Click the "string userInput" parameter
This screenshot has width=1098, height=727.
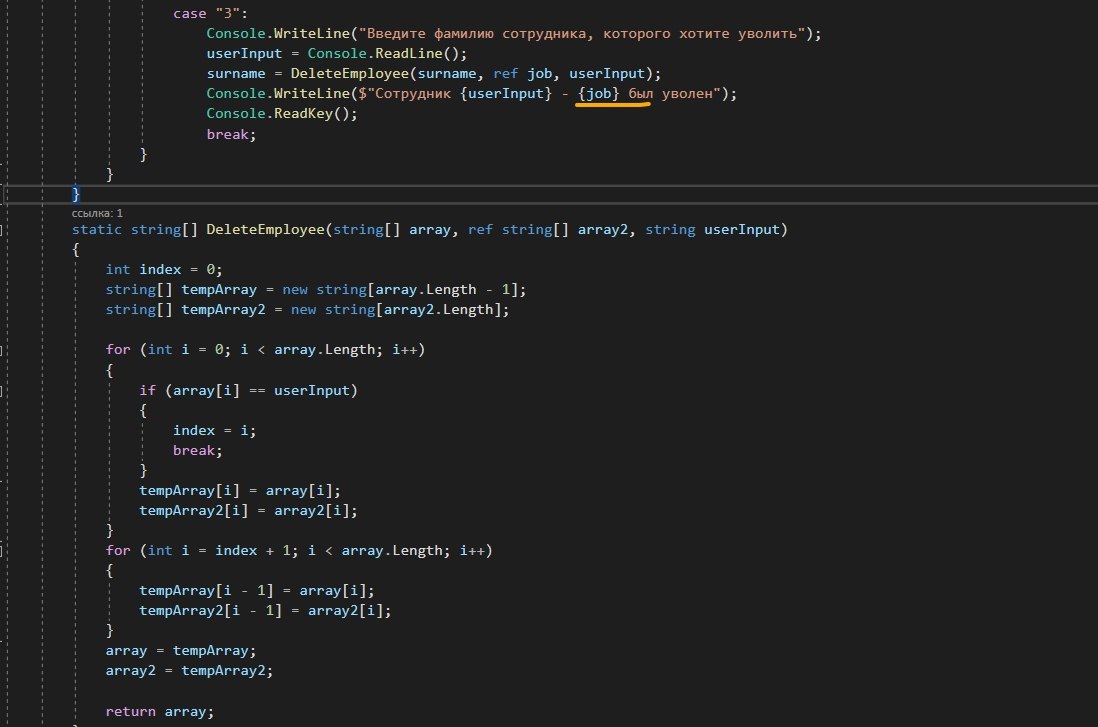(712, 230)
